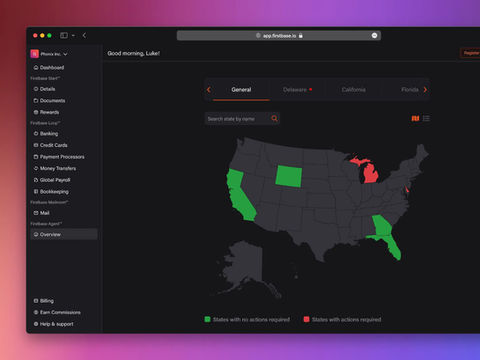Image resolution: width=480 pixels, height=360 pixels.
Task: Open Credit Cards section
Action: coord(50,145)
